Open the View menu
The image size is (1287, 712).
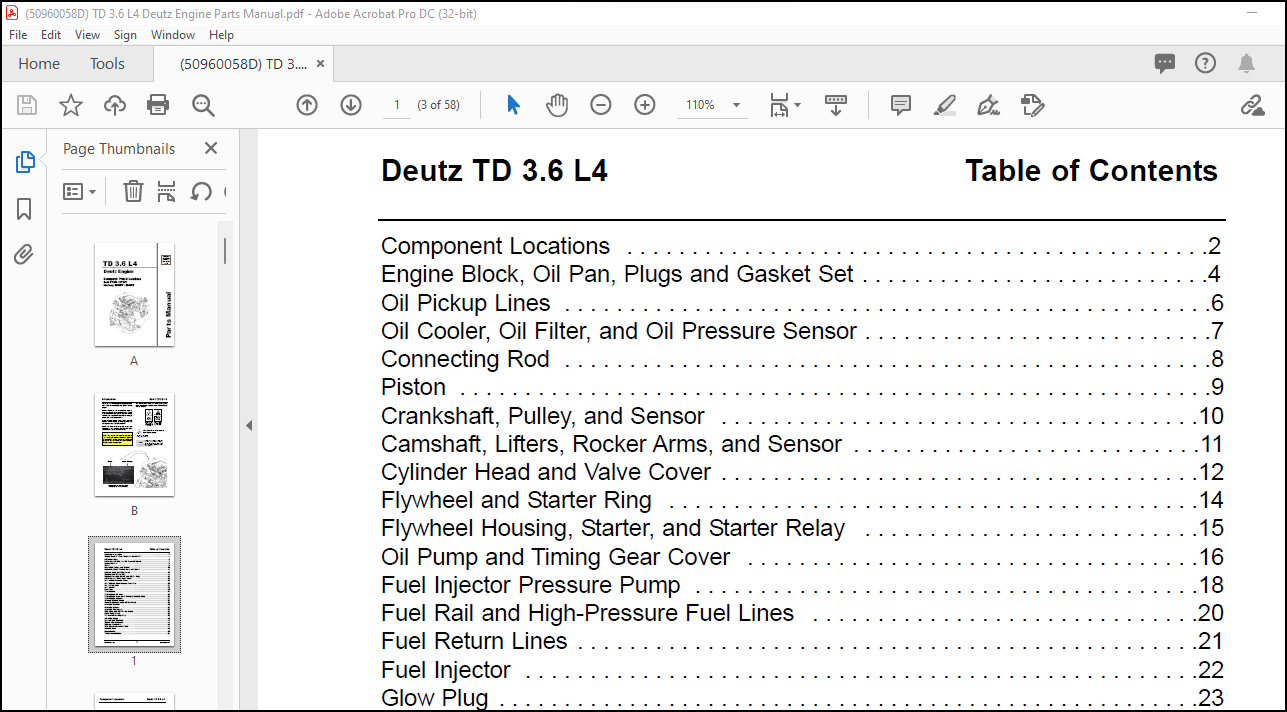pyautogui.click(x=88, y=34)
